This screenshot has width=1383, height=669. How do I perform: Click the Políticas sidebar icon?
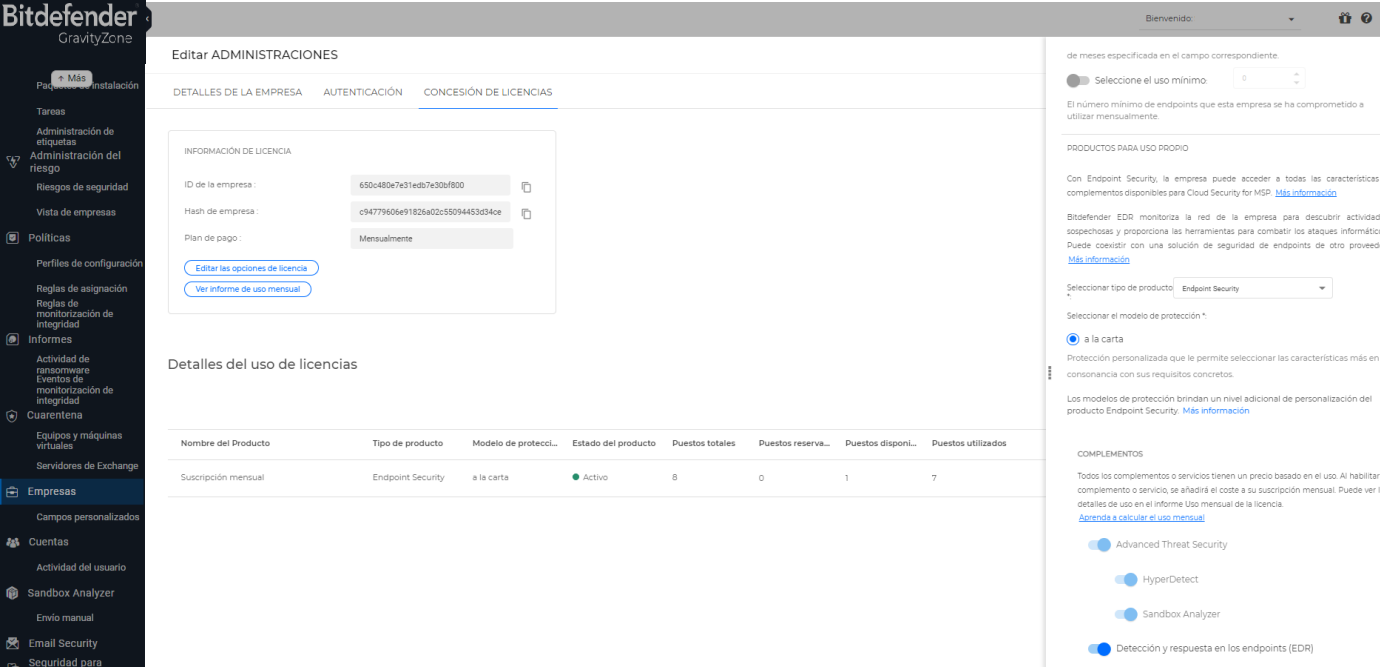(13, 238)
